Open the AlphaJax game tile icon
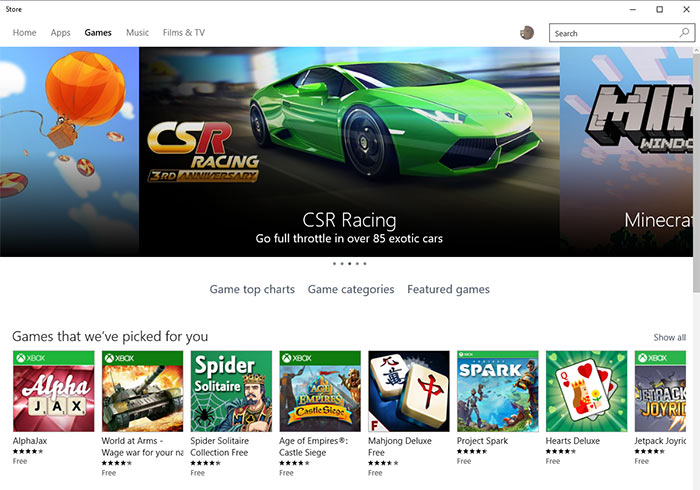Viewport: 700px width, 490px height. [54, 391]
